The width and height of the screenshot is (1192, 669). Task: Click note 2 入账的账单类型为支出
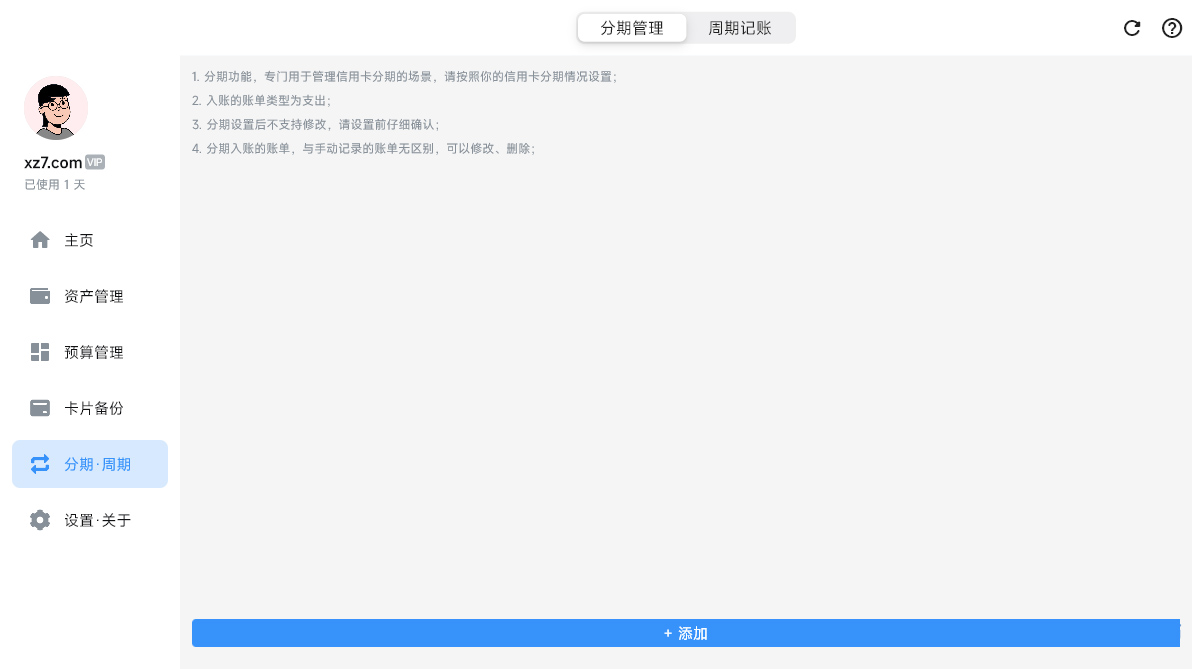(262, 100)
